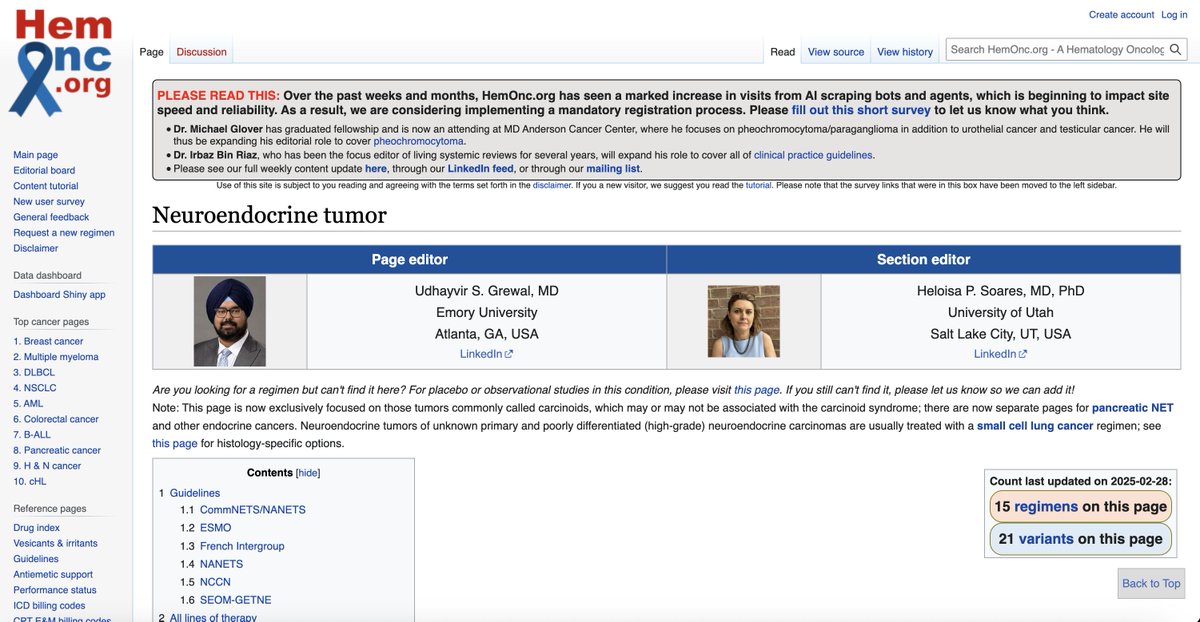Open the Disclaimer sidebar link

point(36,248)
